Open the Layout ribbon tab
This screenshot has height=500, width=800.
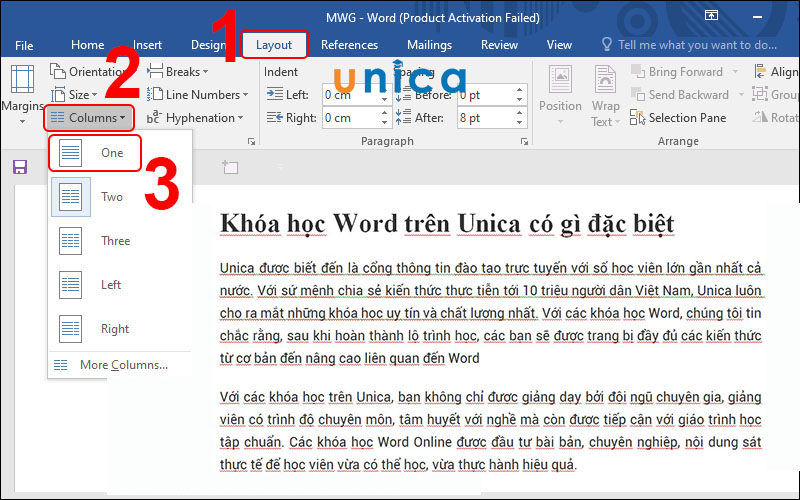click(274, 45)
